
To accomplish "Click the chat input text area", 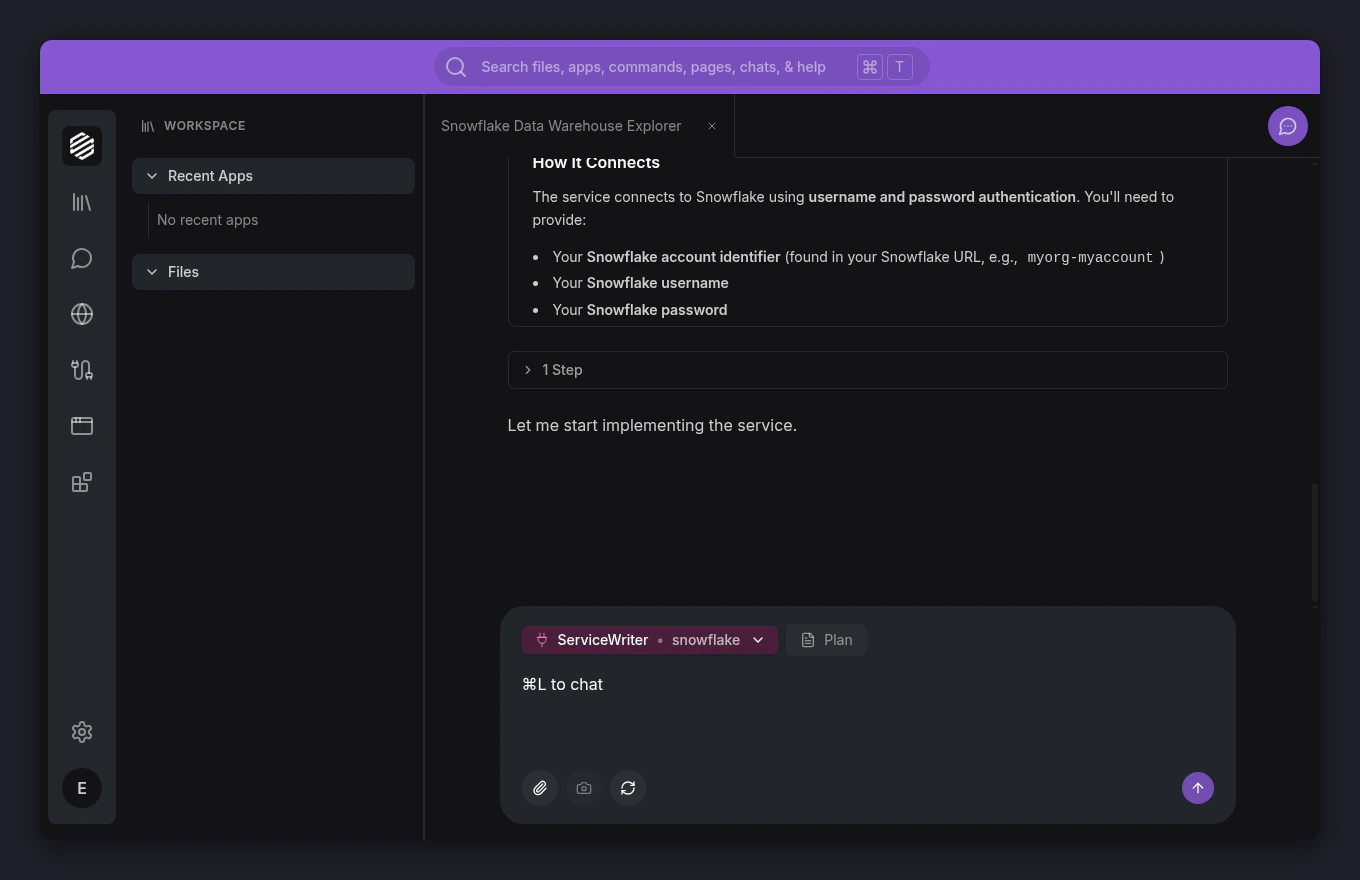I will click(867, 710).
